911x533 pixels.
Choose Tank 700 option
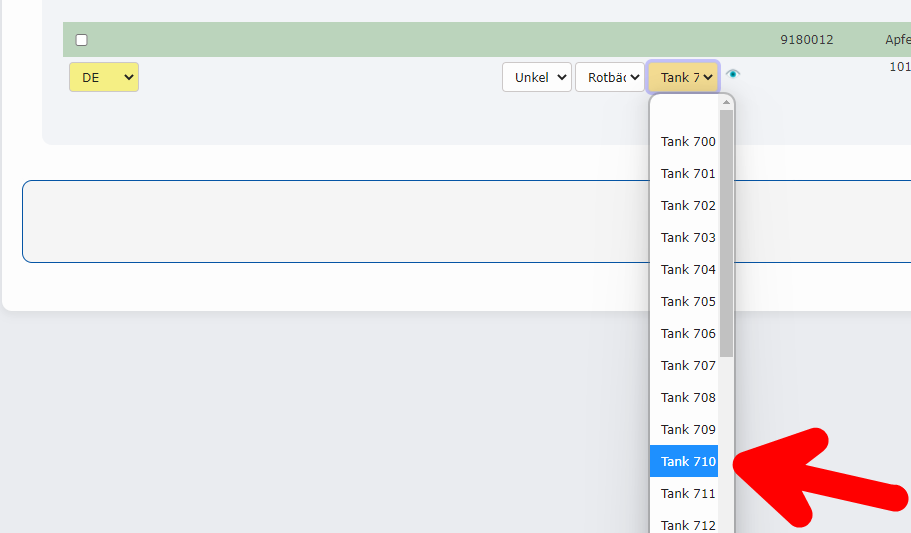coord(688,142)
